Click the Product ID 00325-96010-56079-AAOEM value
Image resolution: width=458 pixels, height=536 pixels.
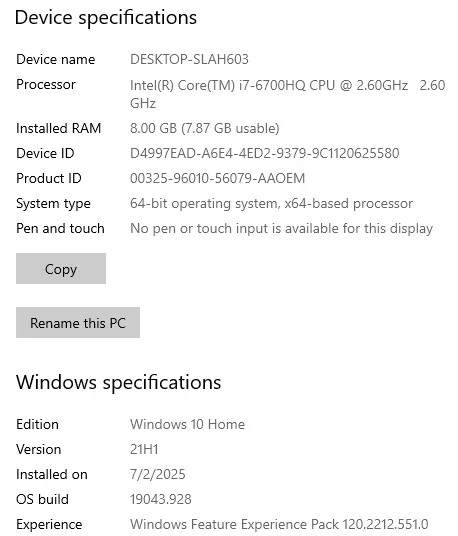point(217,178)
